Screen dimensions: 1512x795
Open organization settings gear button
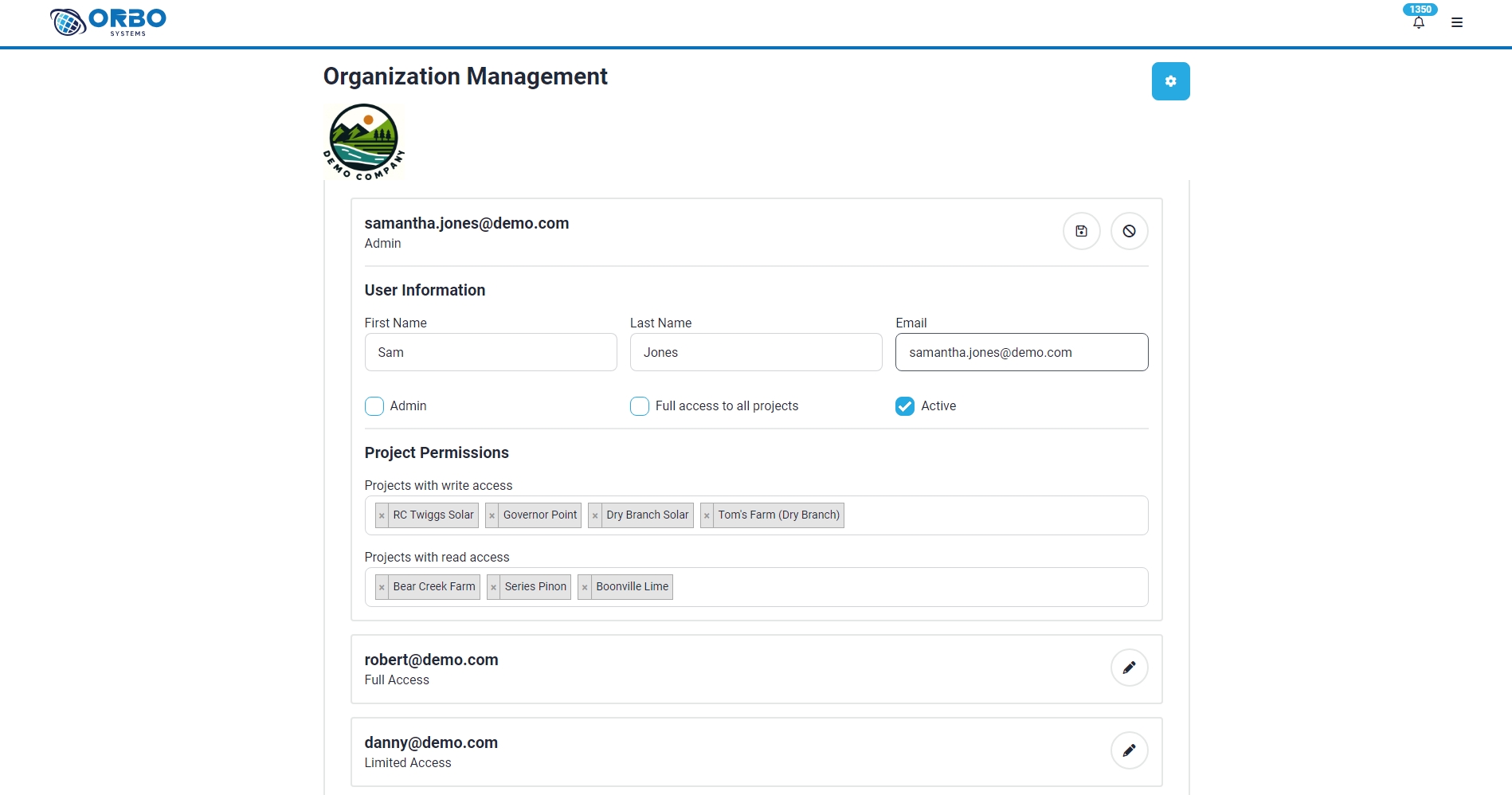pyautogui.click(x=1170, y=81)
